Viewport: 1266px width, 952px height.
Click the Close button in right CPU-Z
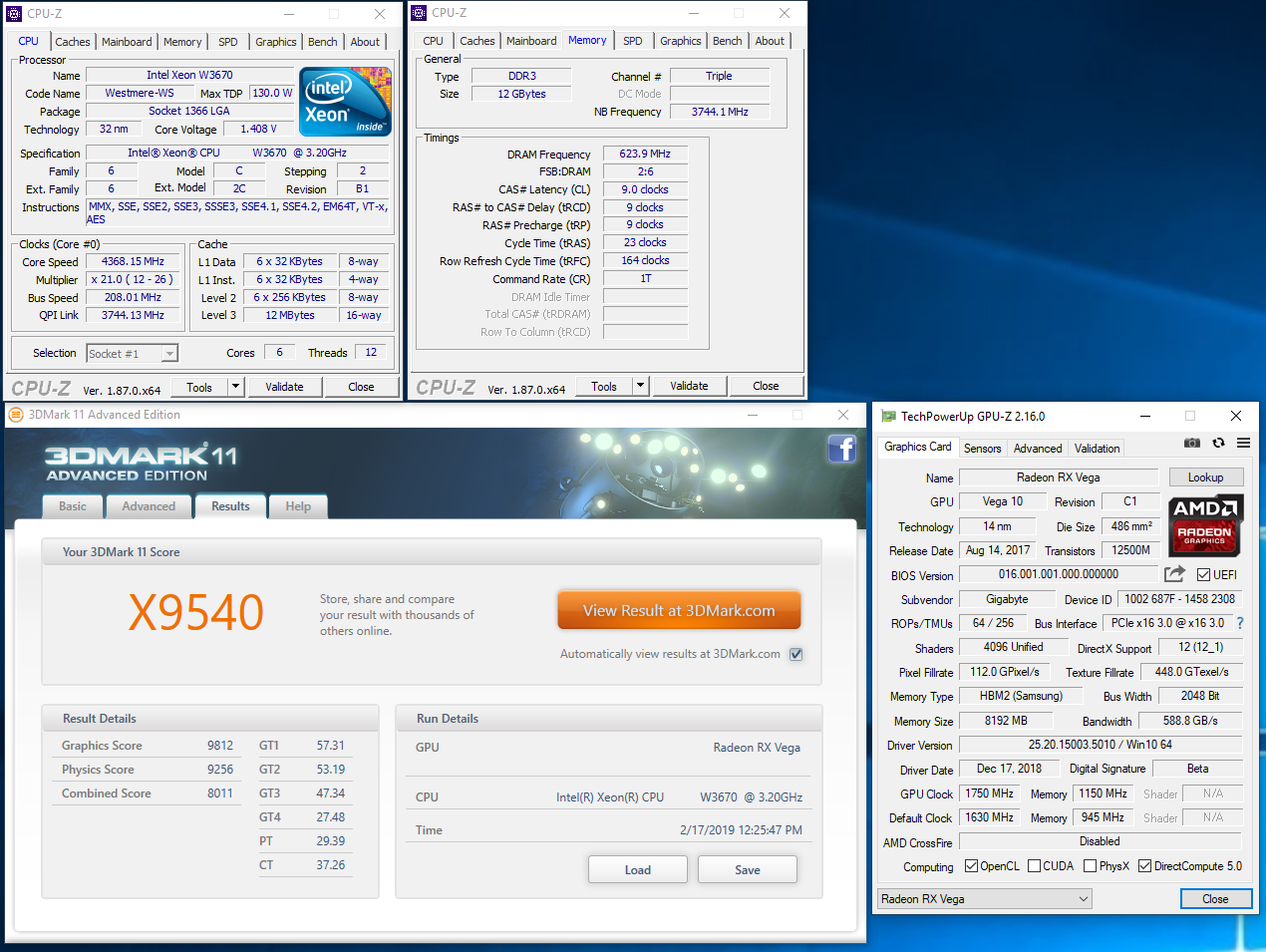(766, 386)
